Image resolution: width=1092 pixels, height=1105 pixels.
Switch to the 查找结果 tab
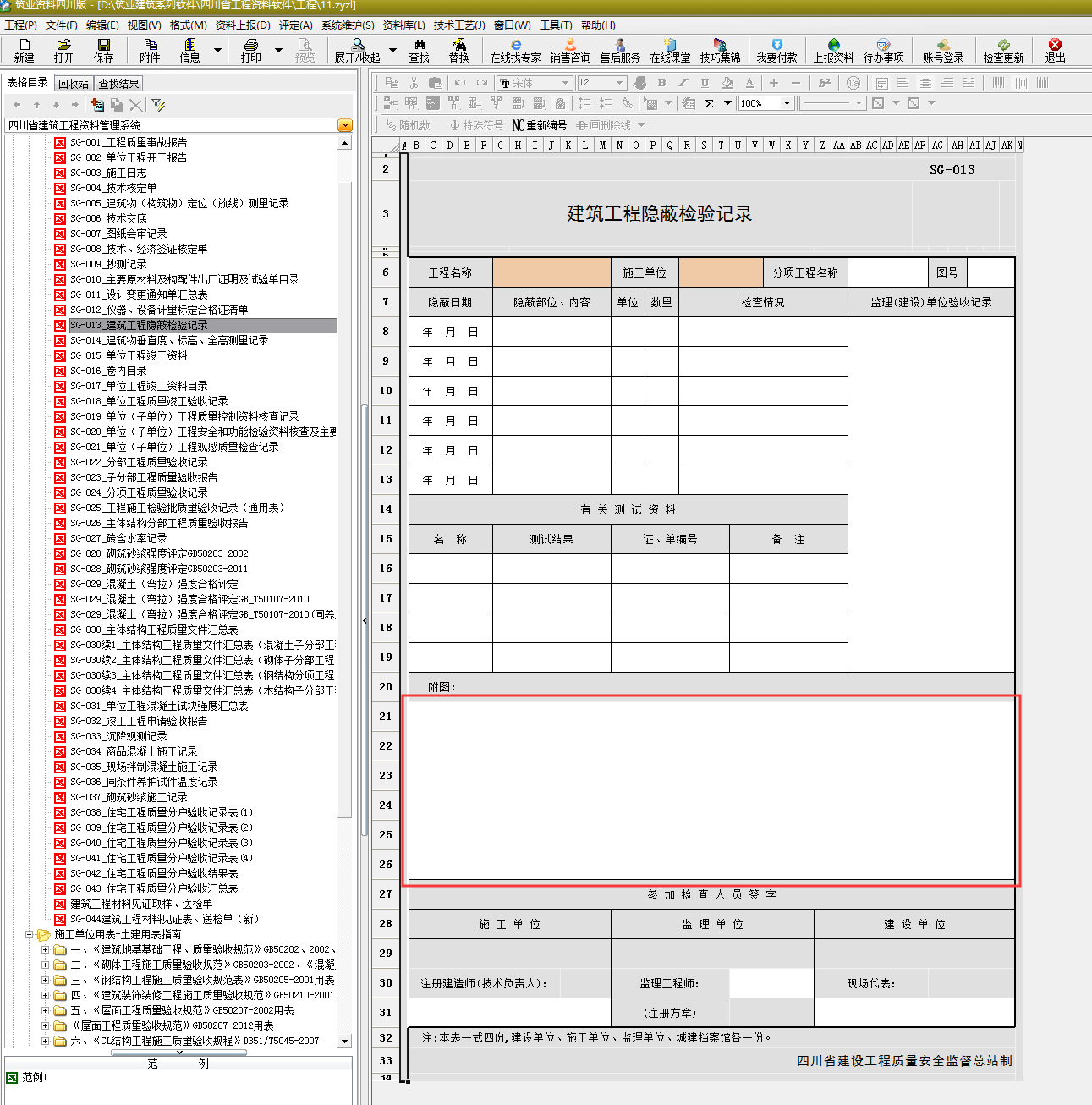click(118, 84)
